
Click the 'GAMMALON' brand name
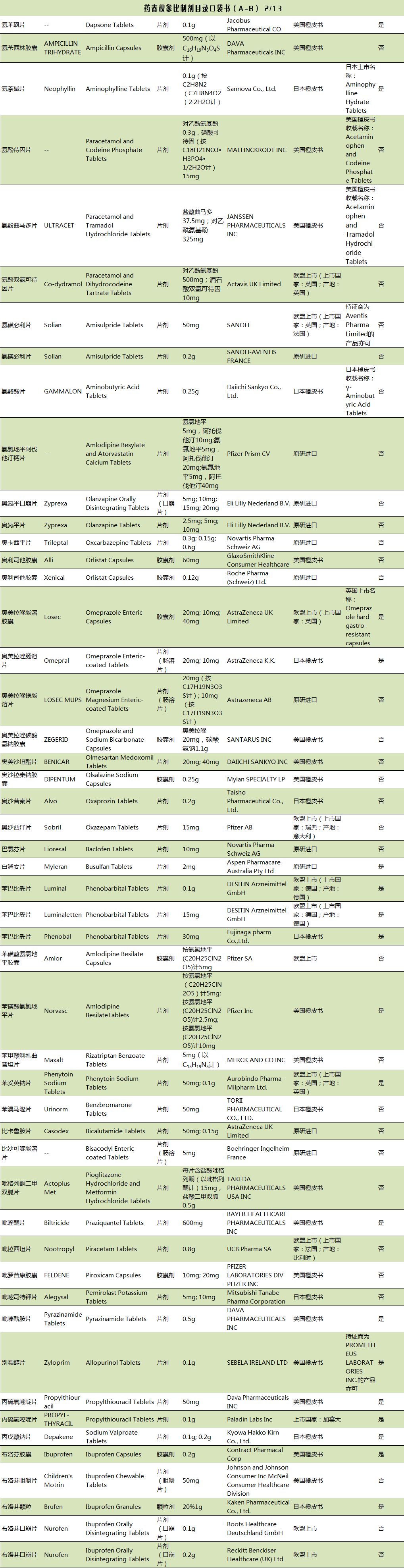point(63,392)
